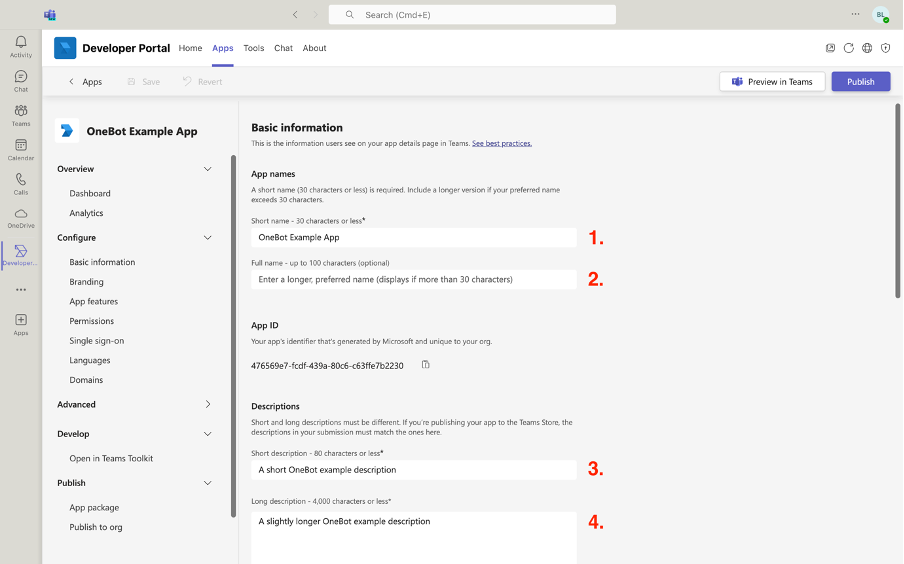Screen dimensions: 904x564
Task: Open the See best practices link
Action: click(x=502, y=144)
